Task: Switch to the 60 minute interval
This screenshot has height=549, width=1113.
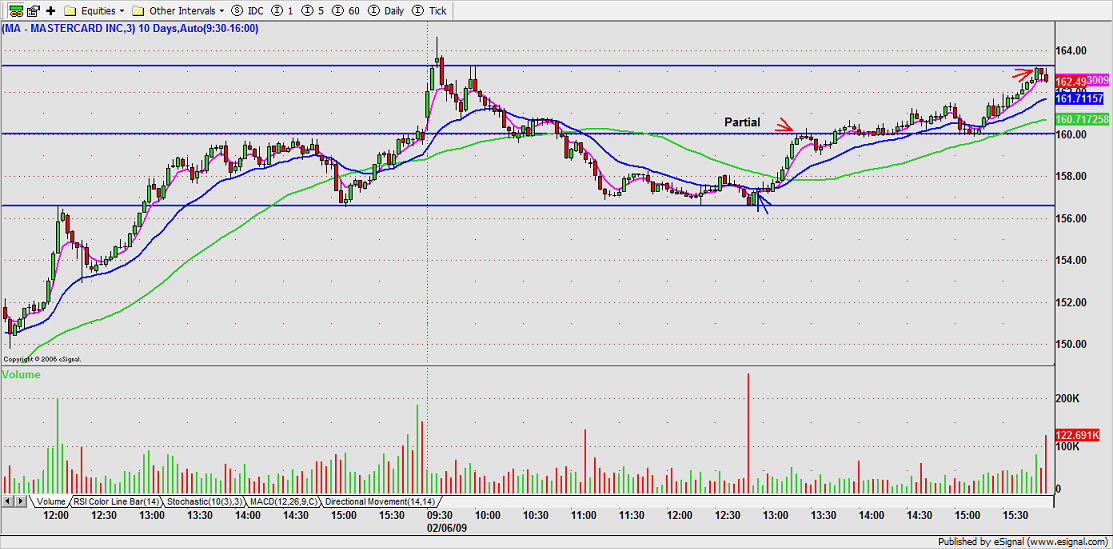Action: pos(344,11)
